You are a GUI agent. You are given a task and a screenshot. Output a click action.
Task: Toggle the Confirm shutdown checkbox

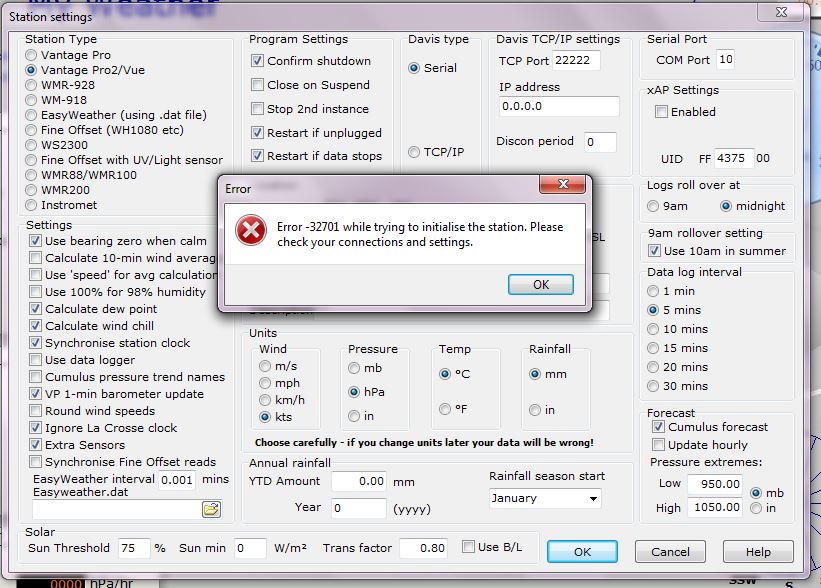(257, 61)
